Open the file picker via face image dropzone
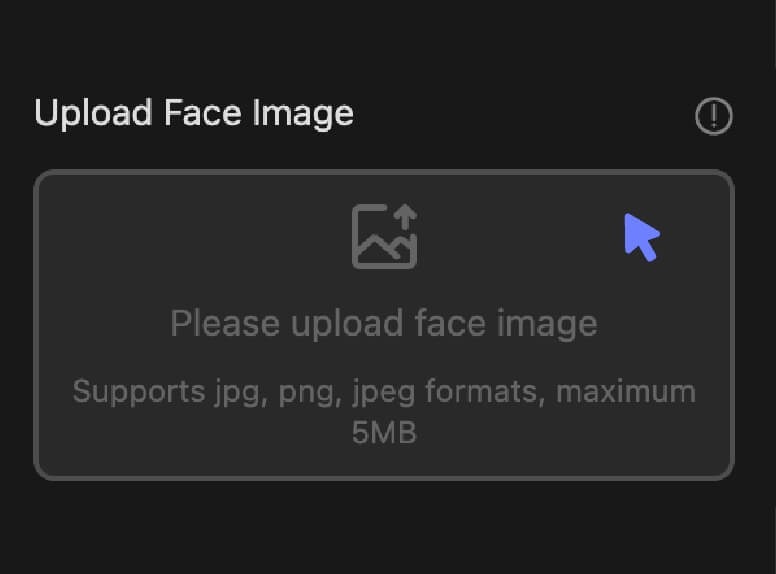Screen dimensions: 776x574 click(384, 325)
